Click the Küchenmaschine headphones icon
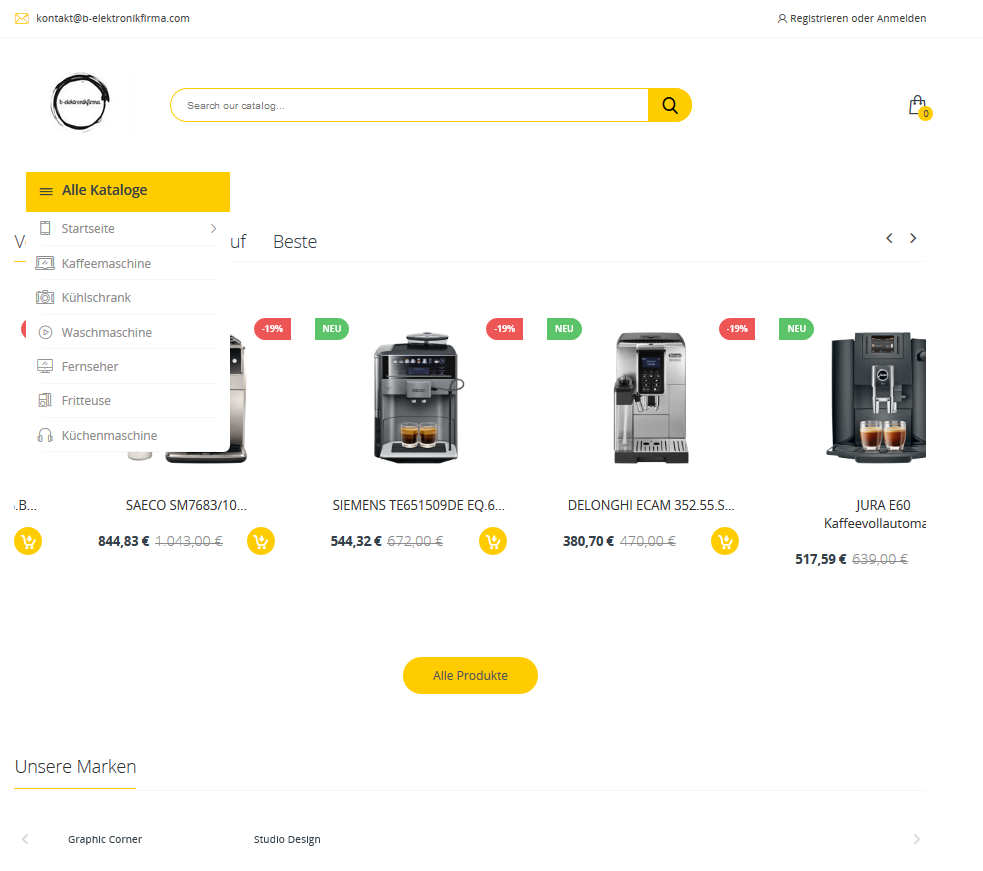The image size is (983, 871). click(45, 435)
